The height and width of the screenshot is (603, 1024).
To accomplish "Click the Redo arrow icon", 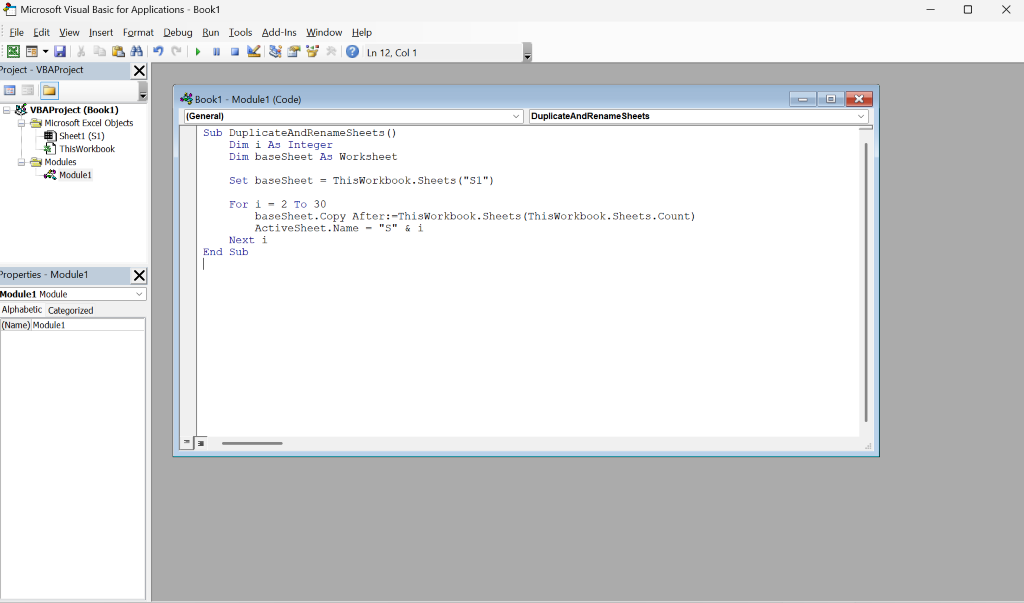I will click(176, 52).
